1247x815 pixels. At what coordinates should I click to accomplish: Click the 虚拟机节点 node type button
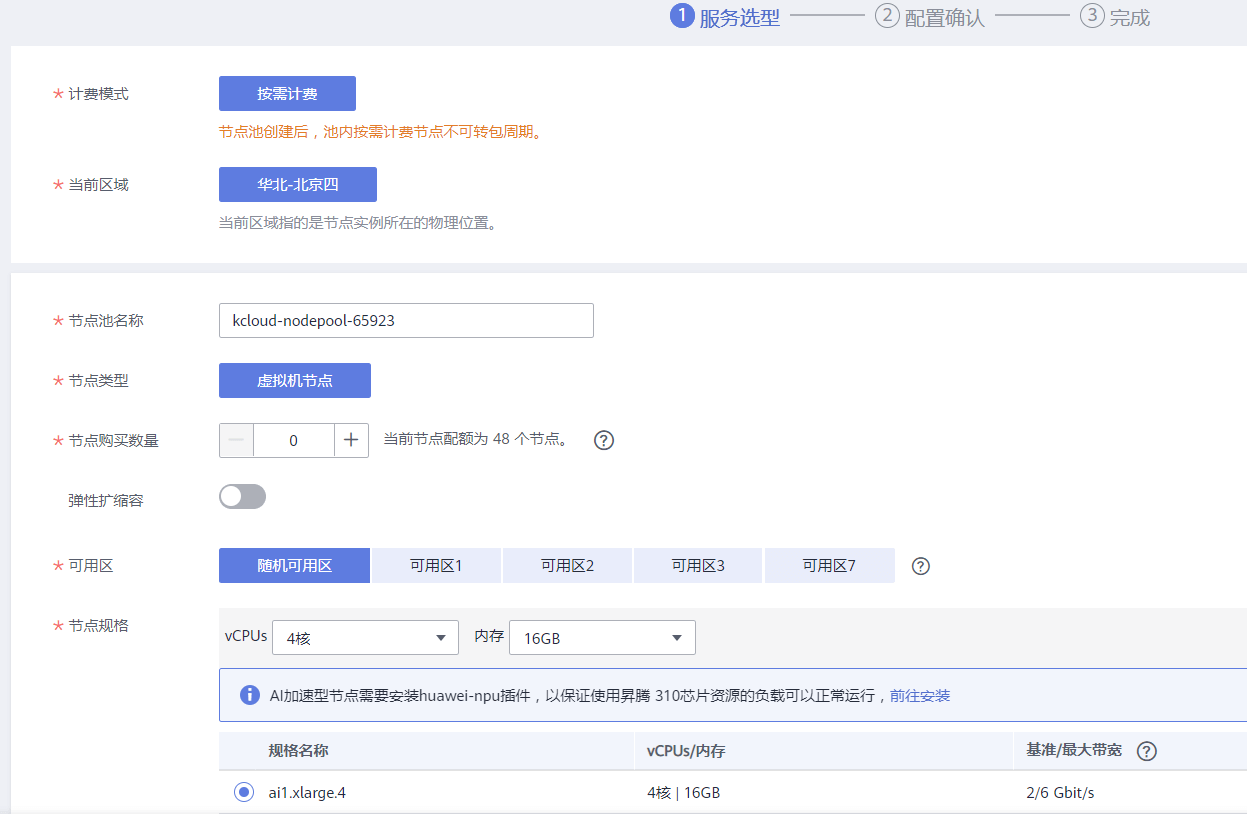[295, 380]
